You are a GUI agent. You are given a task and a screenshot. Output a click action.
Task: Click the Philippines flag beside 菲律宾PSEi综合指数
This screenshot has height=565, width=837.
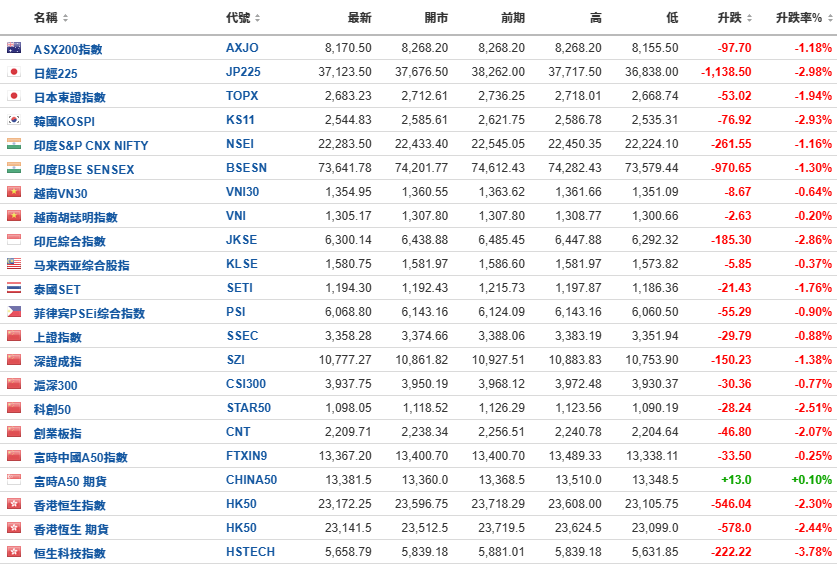(14, 312)
